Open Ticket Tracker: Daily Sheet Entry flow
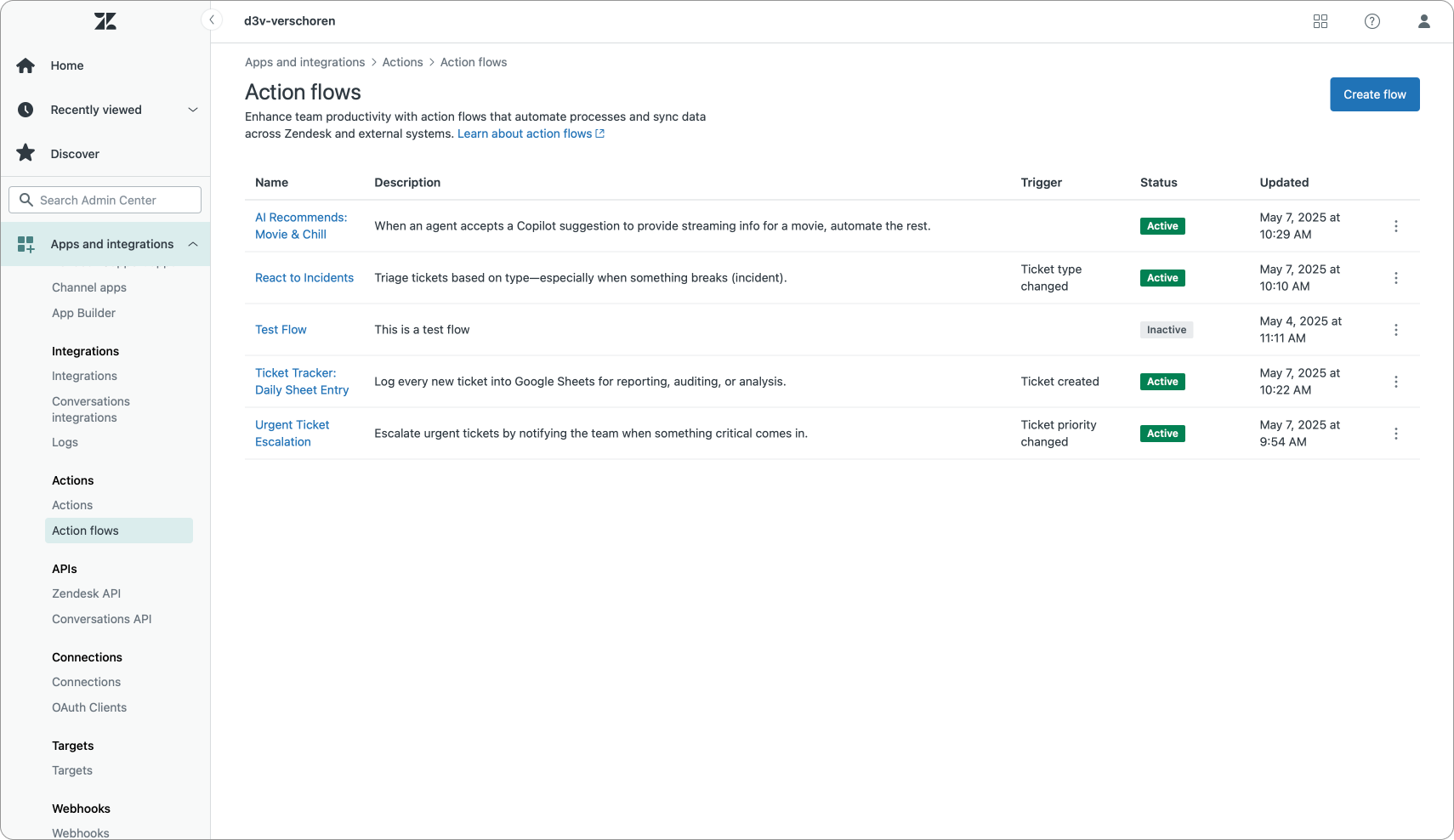The height and width of the screenshot is (840, 1454). pyautogui.click(x=302, y=382)
